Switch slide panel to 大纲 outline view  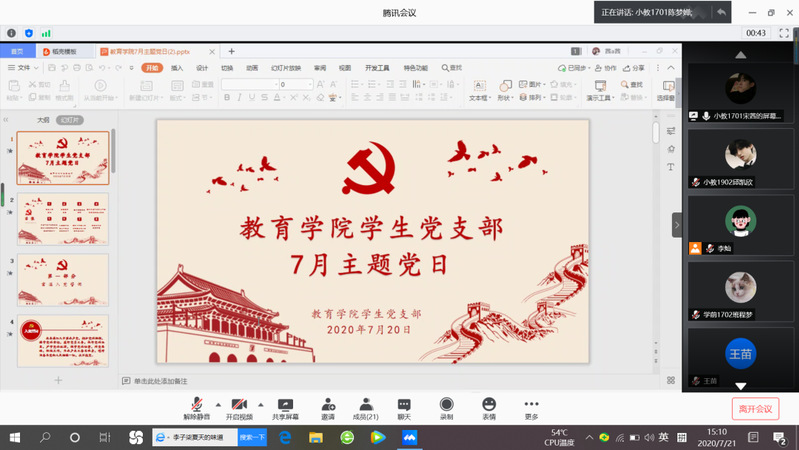click(43, 119)
